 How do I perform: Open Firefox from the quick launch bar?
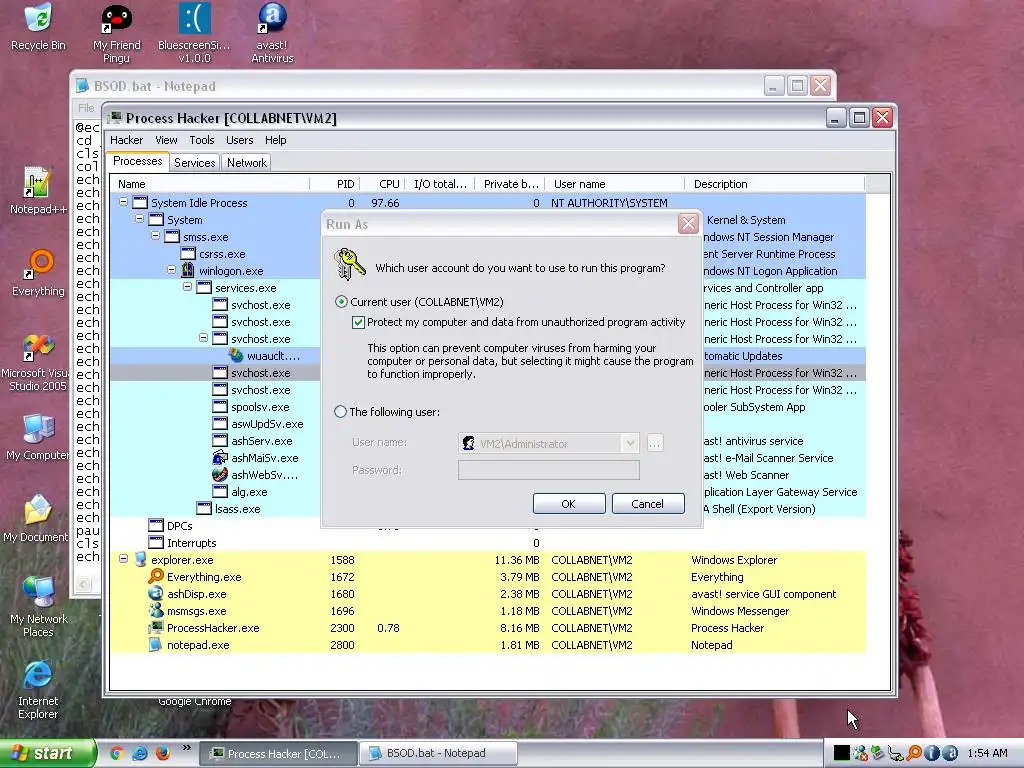tap(163, 753)
